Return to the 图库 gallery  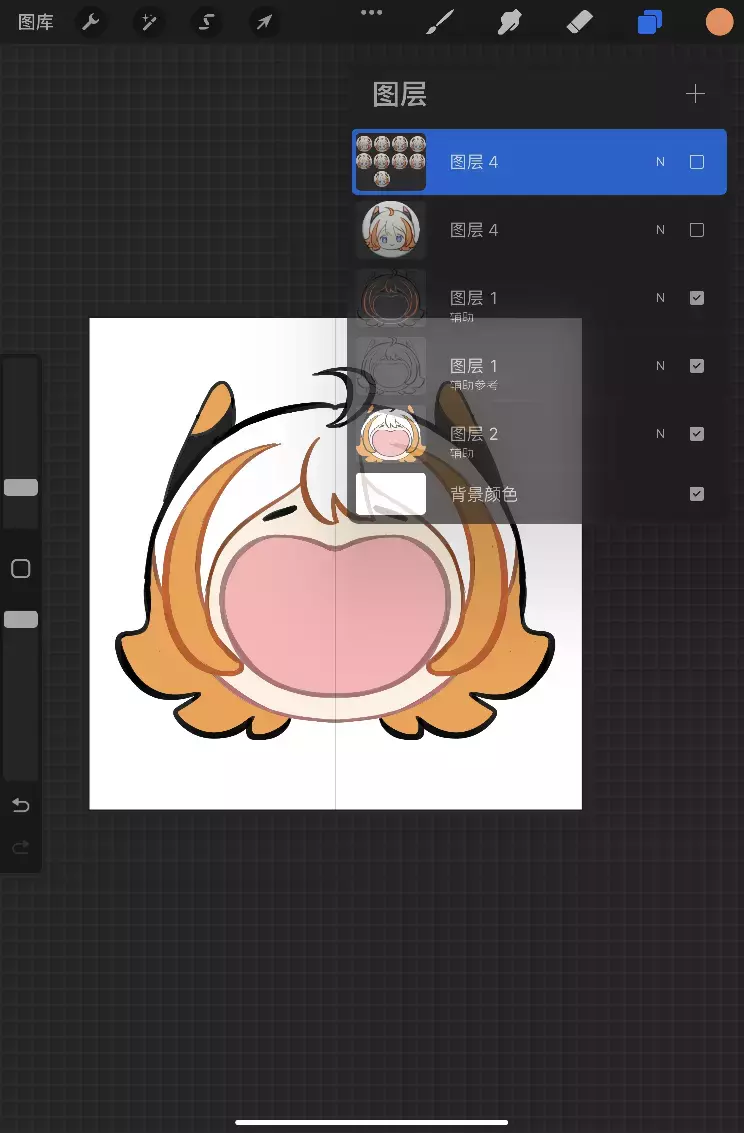click(x=35, y=22)
